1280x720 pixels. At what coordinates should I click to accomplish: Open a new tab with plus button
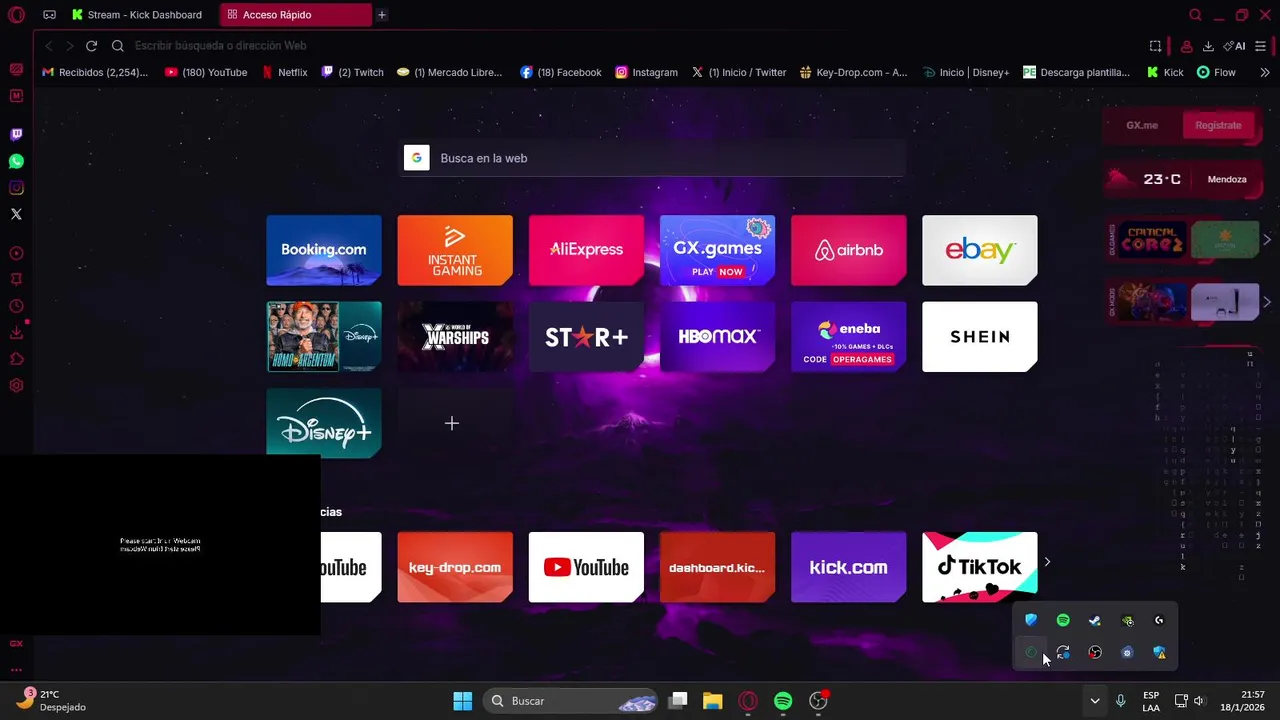(381, 15)
